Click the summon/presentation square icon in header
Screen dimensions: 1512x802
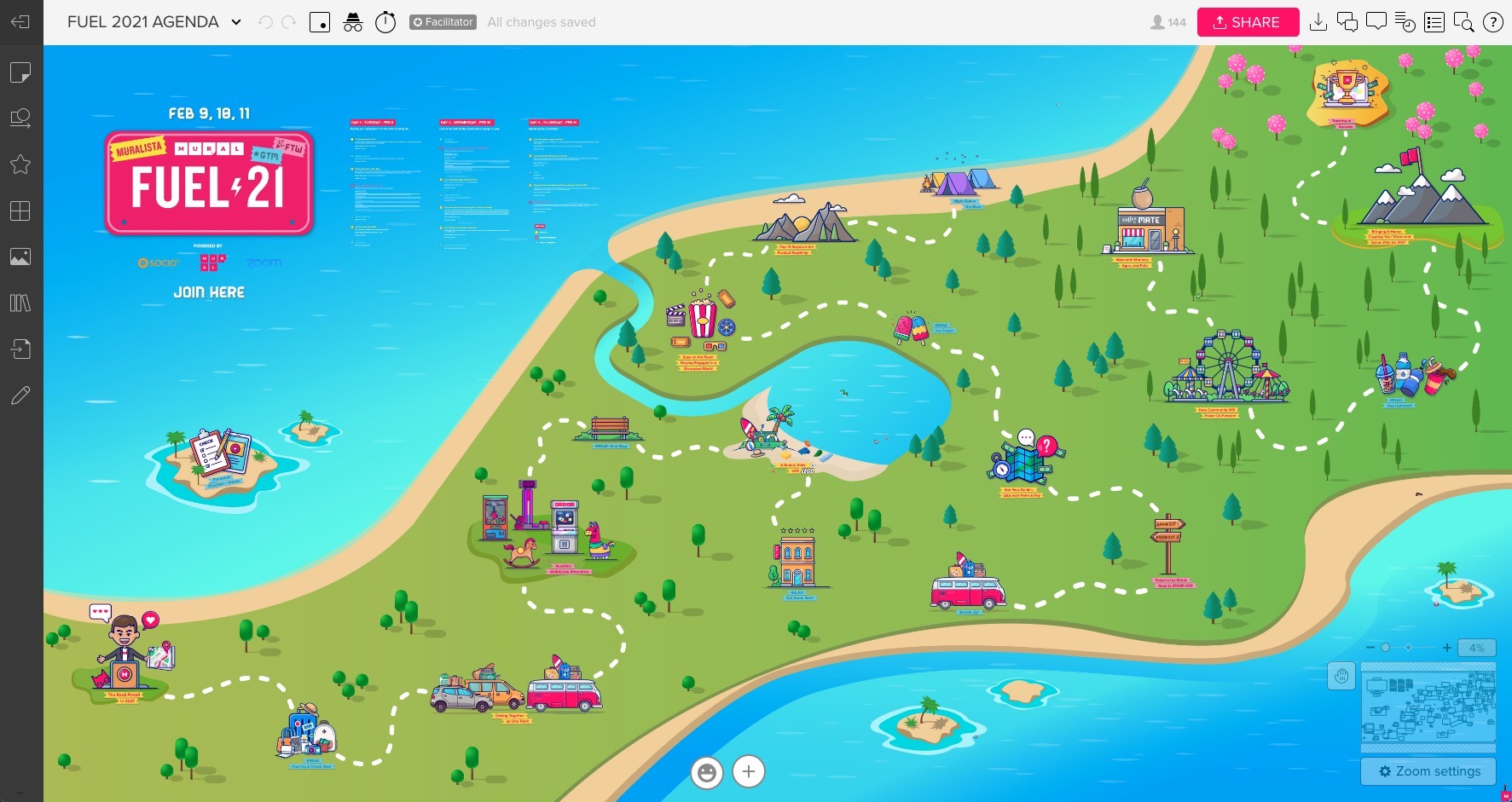tap(320, 22)
